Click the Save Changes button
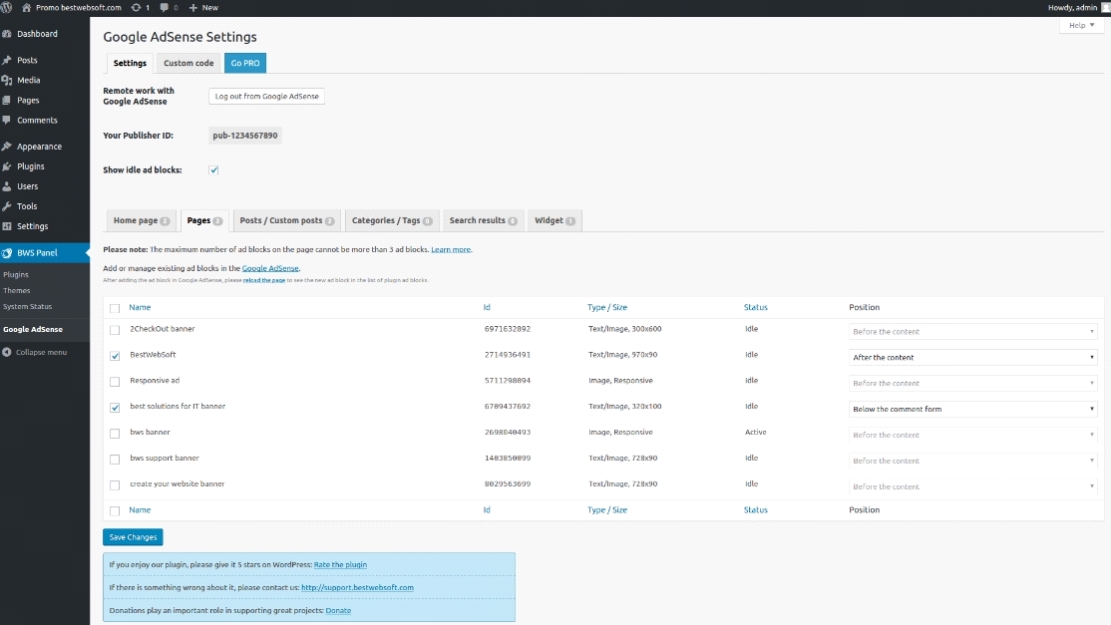The width and height of the screenshot is (1111, 625). click(x=132, y=537)
